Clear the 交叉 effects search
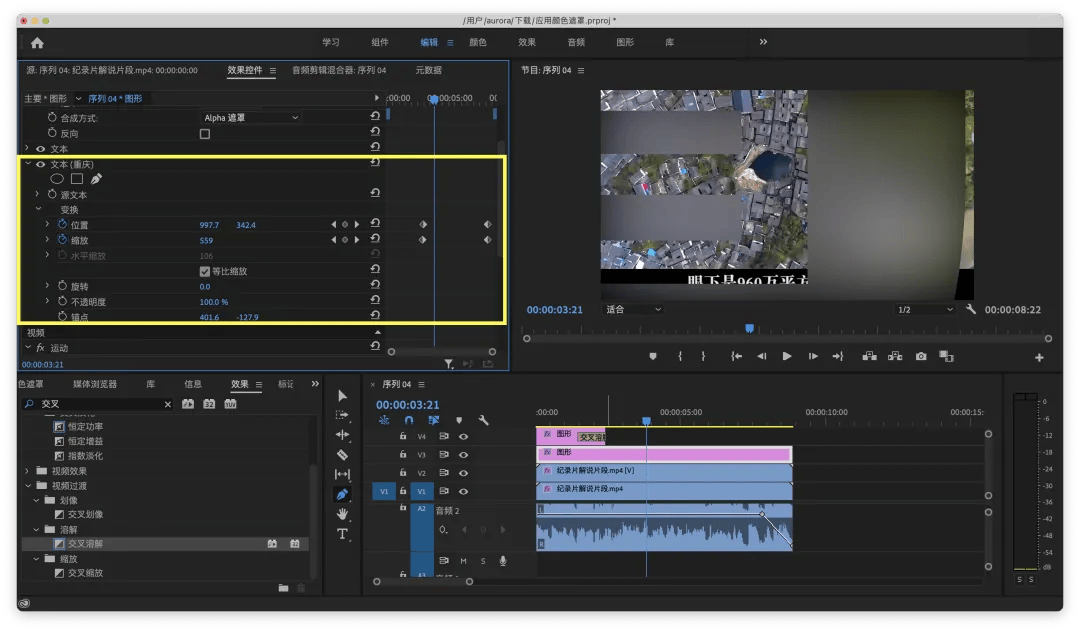This screenshot has height=631, width=1080. point(167,404)
